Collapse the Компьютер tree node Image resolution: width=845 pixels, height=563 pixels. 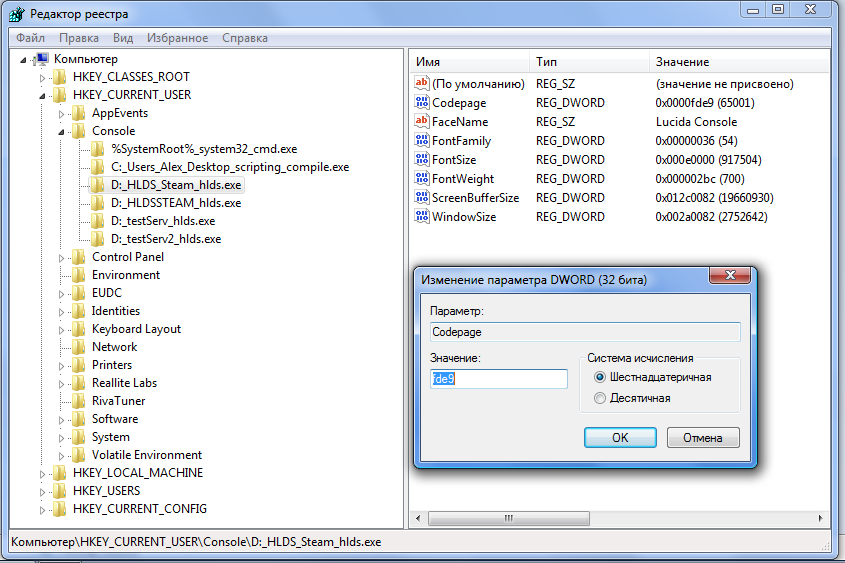(23, 60)
